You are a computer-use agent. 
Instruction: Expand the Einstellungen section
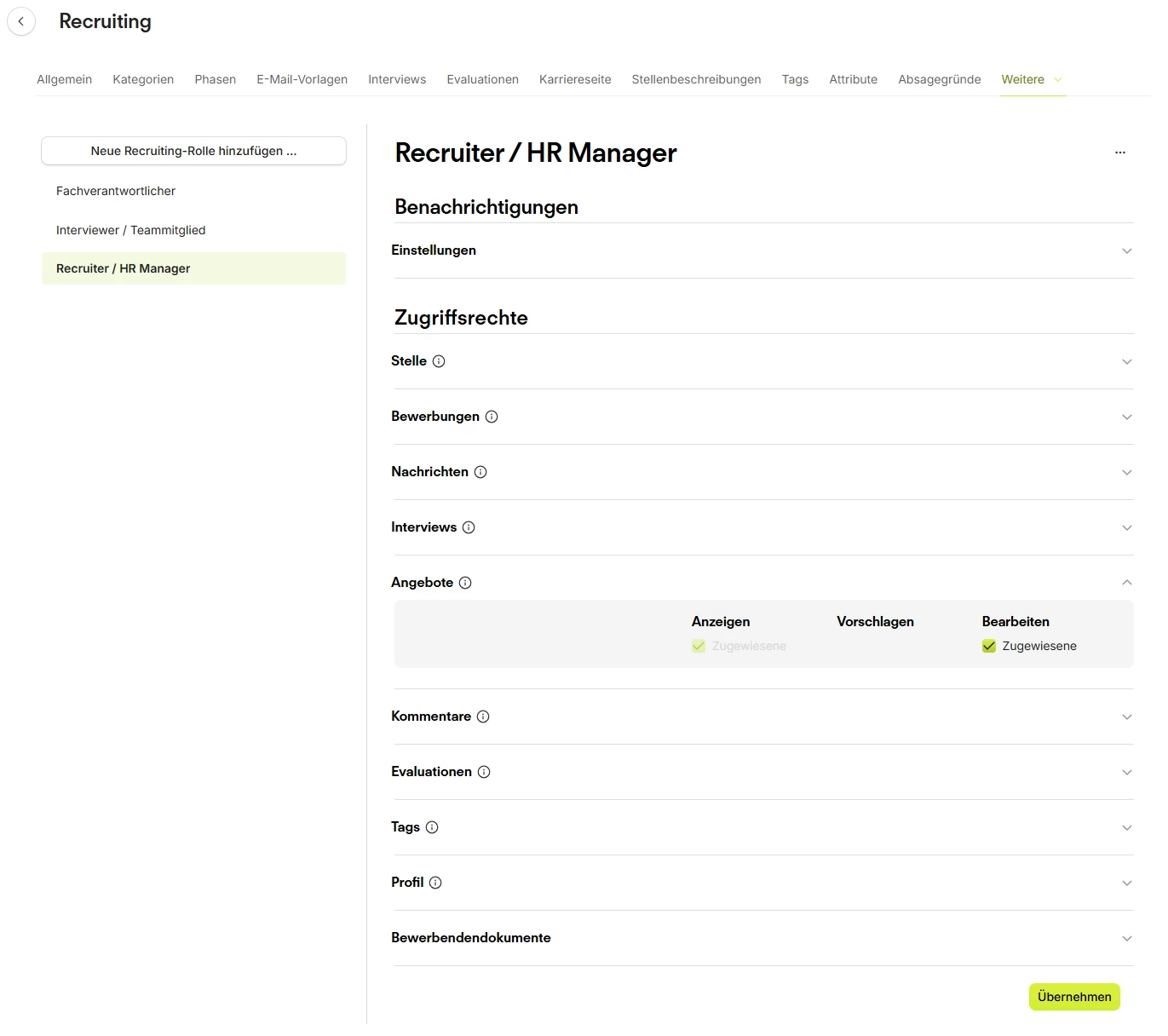coord(1126,250)
